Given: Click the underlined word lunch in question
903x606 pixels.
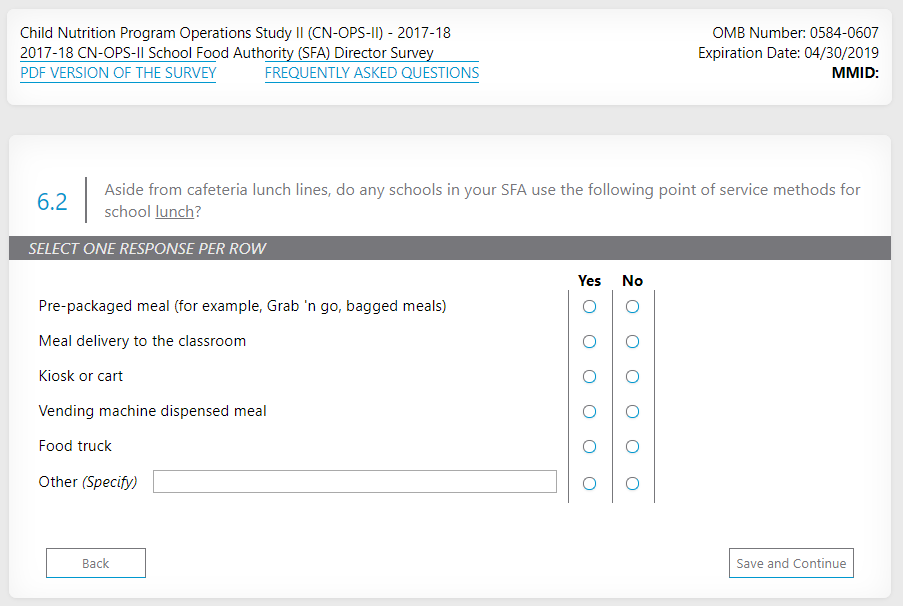Looking at the screenshot, I should 175,212.
